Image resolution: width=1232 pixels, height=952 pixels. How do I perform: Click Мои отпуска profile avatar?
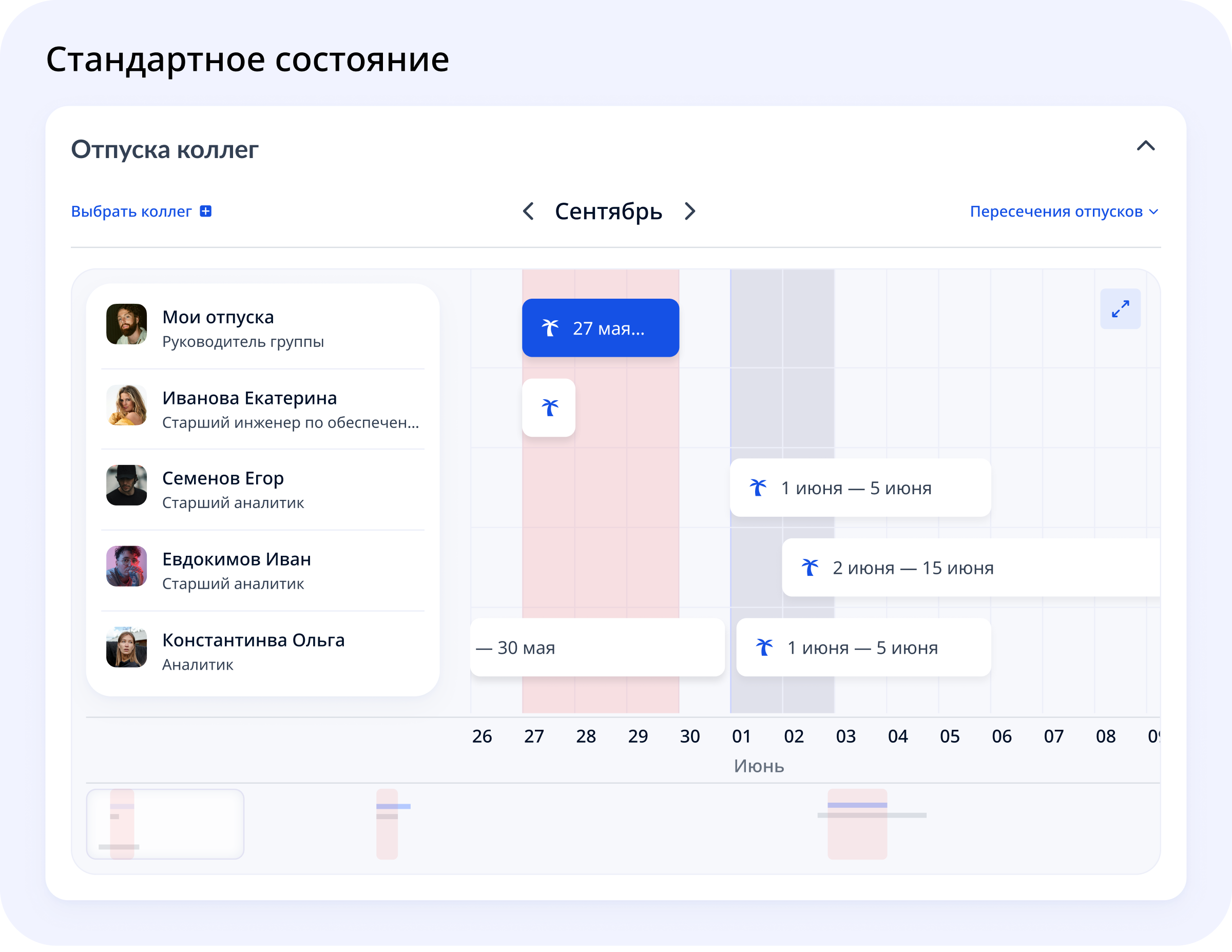click(x=126, y=324)
